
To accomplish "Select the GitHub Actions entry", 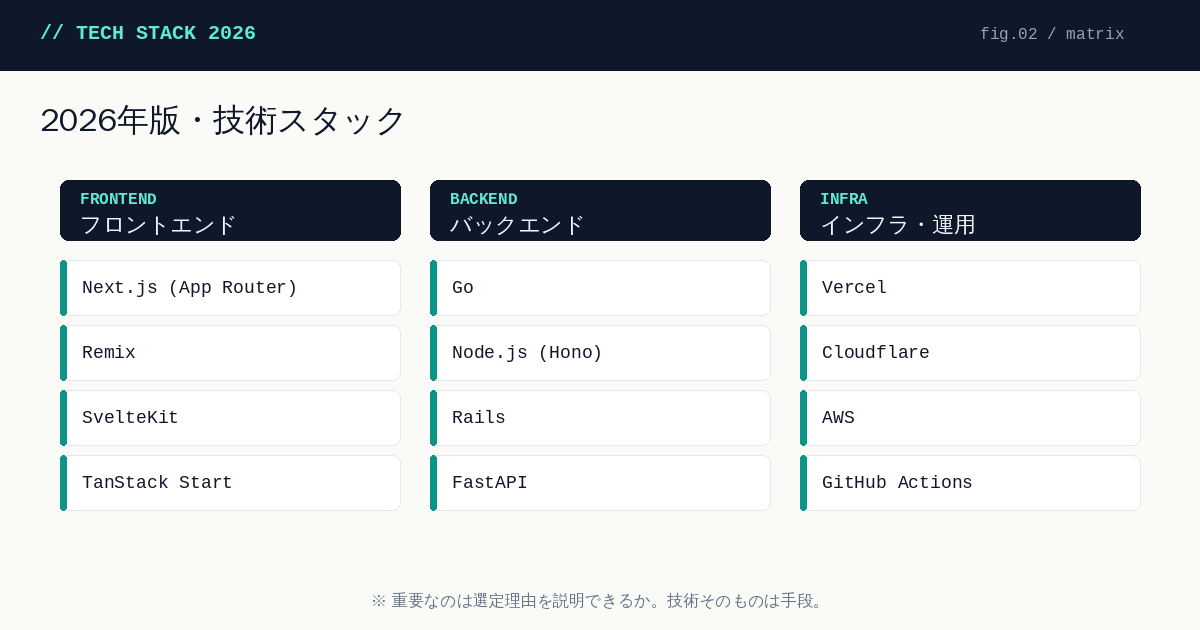I will pos(970,483).
